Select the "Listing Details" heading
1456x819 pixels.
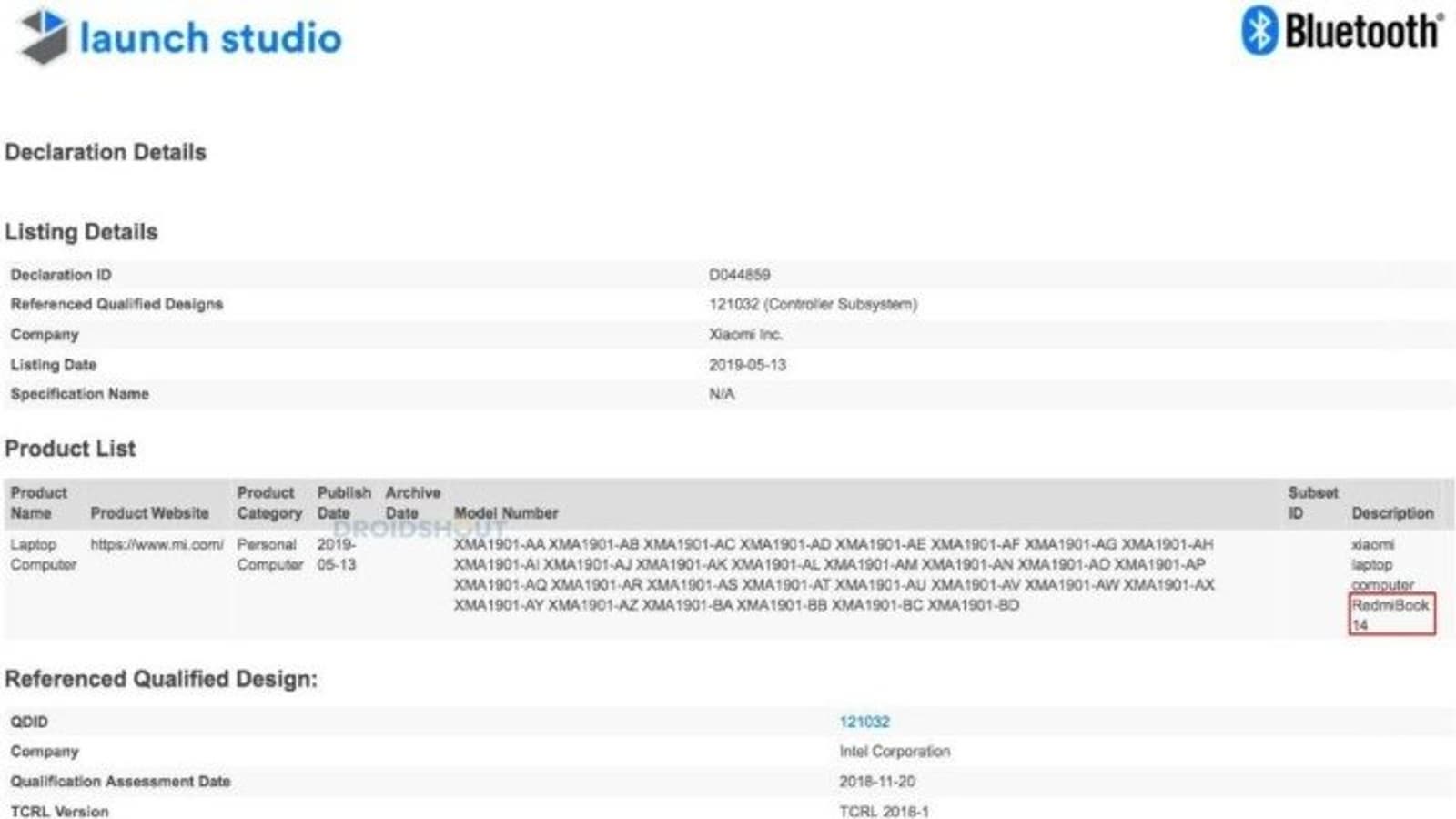click(x=81, y=232)
